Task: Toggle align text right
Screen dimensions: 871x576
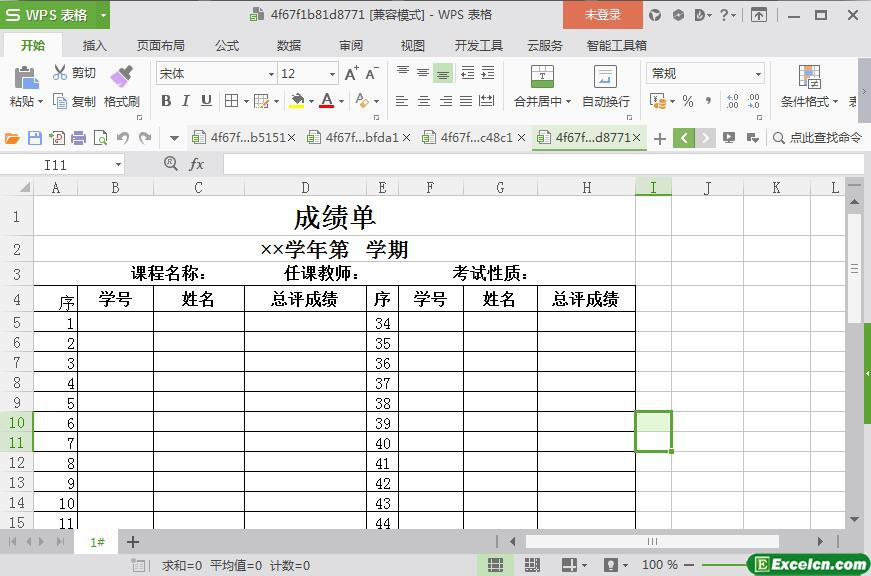Action: click(445, 101)
